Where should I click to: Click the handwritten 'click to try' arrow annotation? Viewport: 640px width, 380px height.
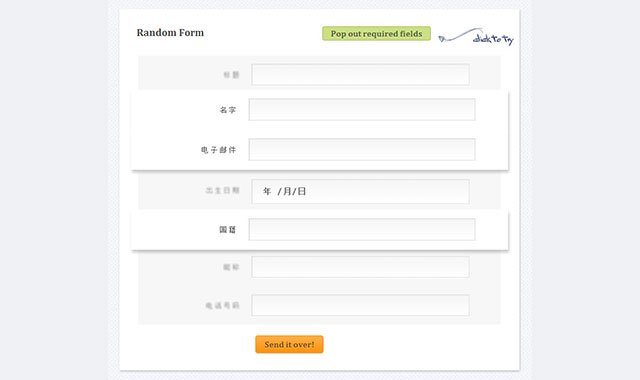click(476, 37)
